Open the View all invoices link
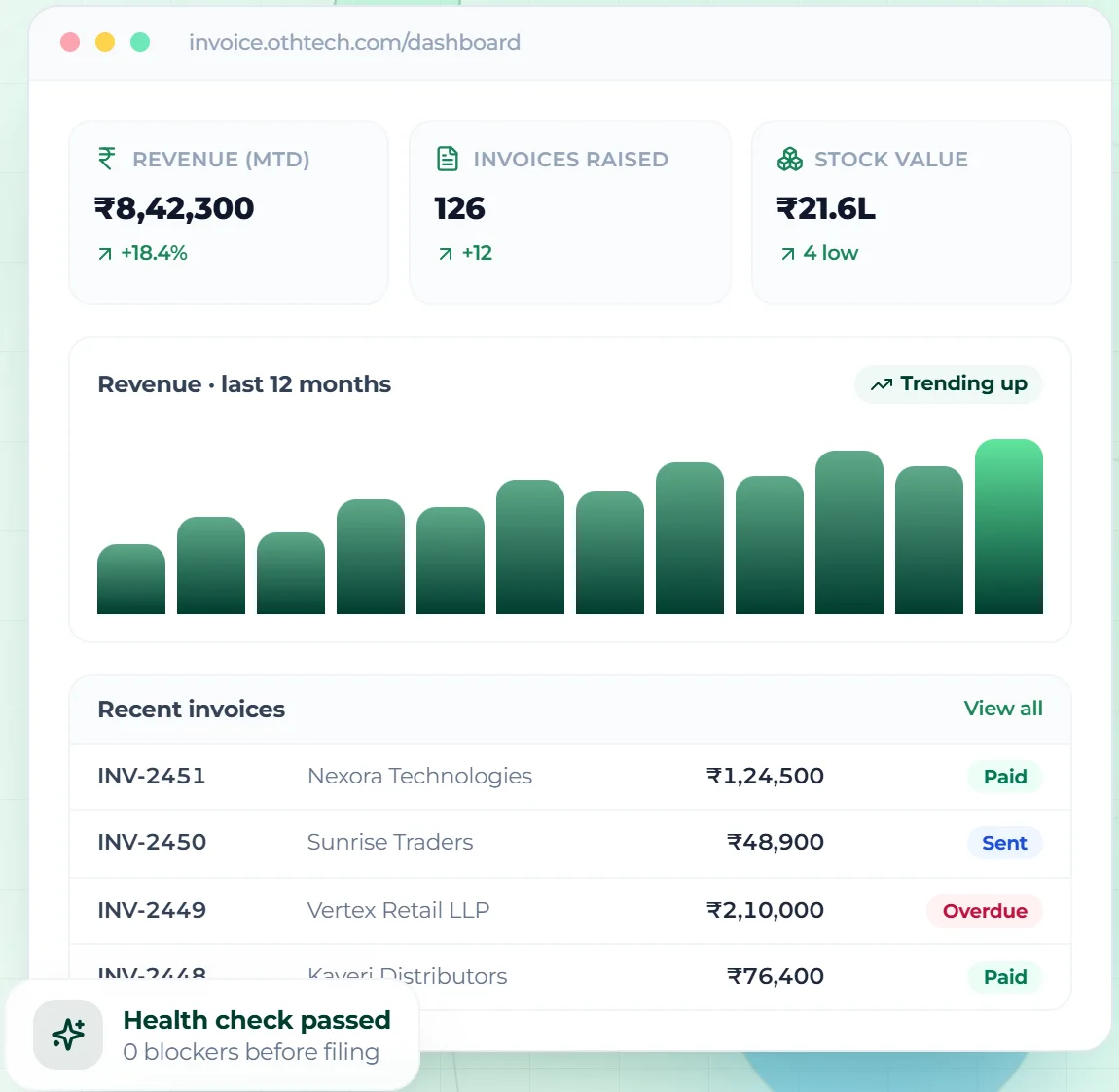Viewport: 1119px width, 1092px height. pos(1002,708)
